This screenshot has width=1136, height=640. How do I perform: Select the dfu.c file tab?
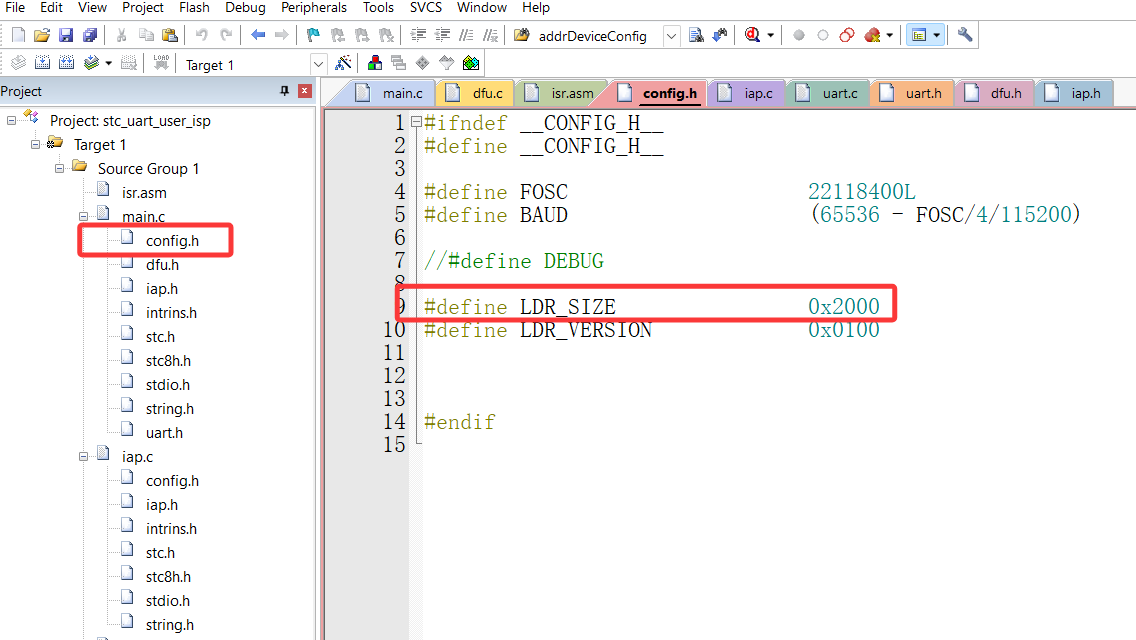point(480,92)
